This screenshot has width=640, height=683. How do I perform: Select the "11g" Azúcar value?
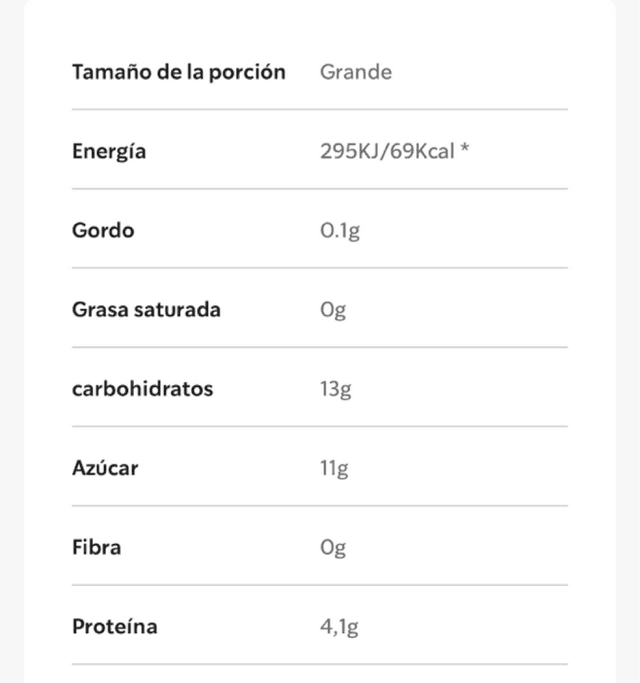coord(334,468)
